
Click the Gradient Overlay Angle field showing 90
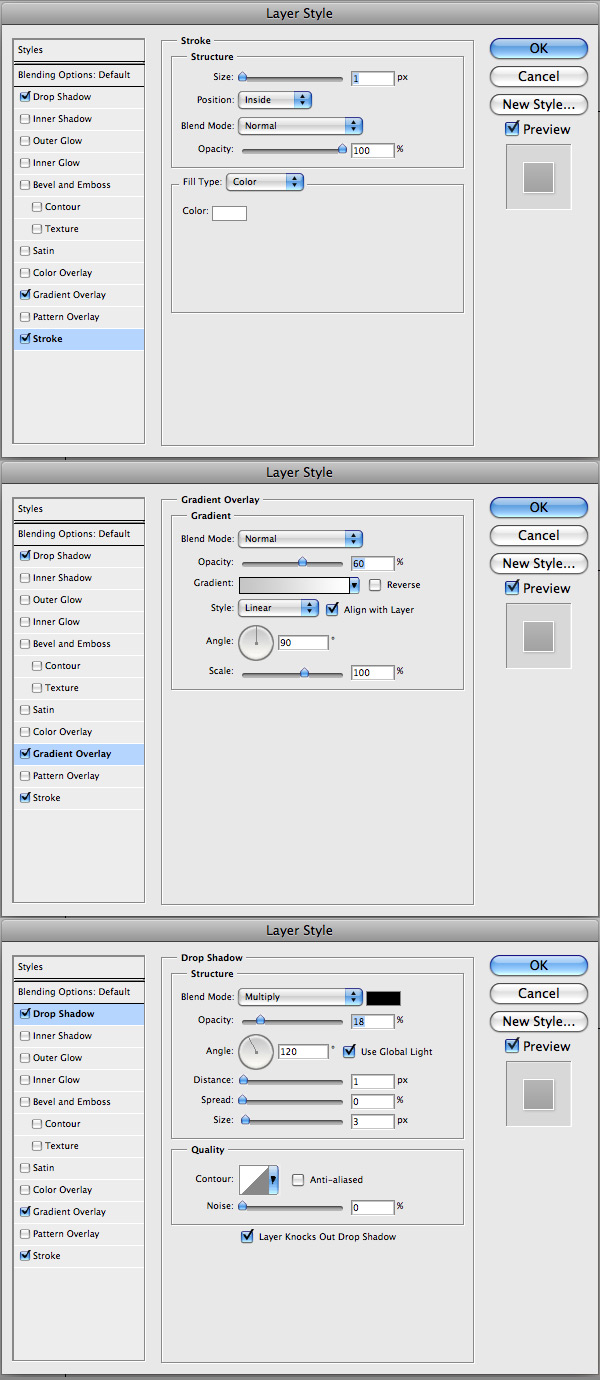[303, 643]
